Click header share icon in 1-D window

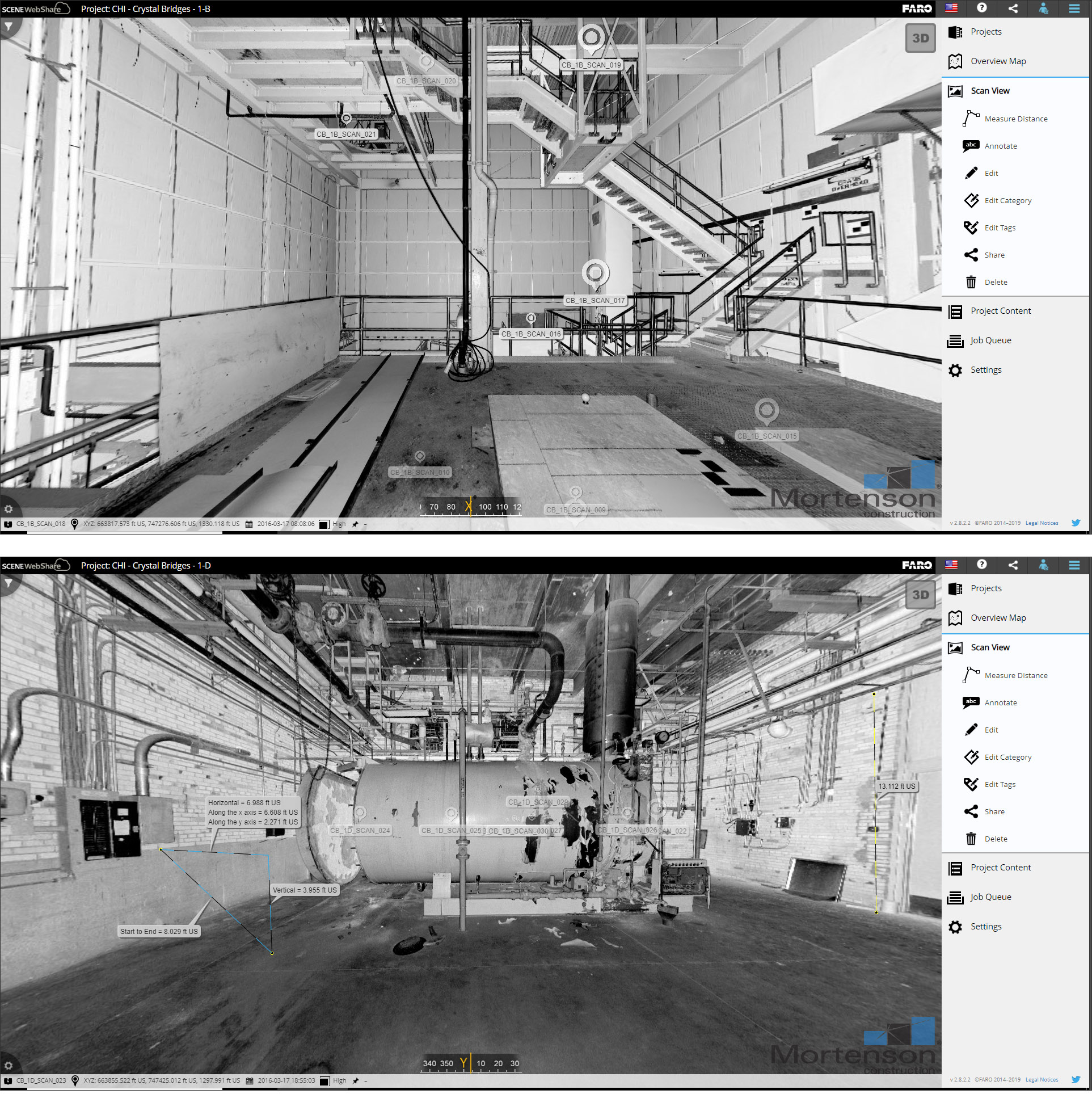pyautogui.click(x=1013, y=565)
